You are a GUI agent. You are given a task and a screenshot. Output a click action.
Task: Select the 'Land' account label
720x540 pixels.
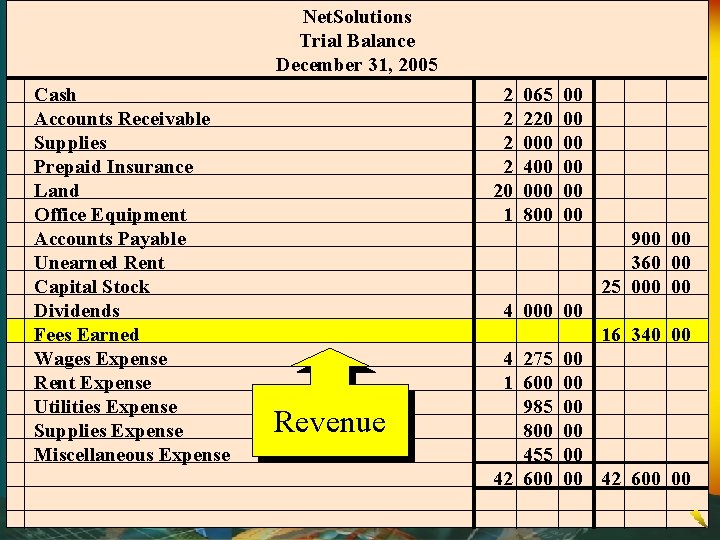point(56,191)
